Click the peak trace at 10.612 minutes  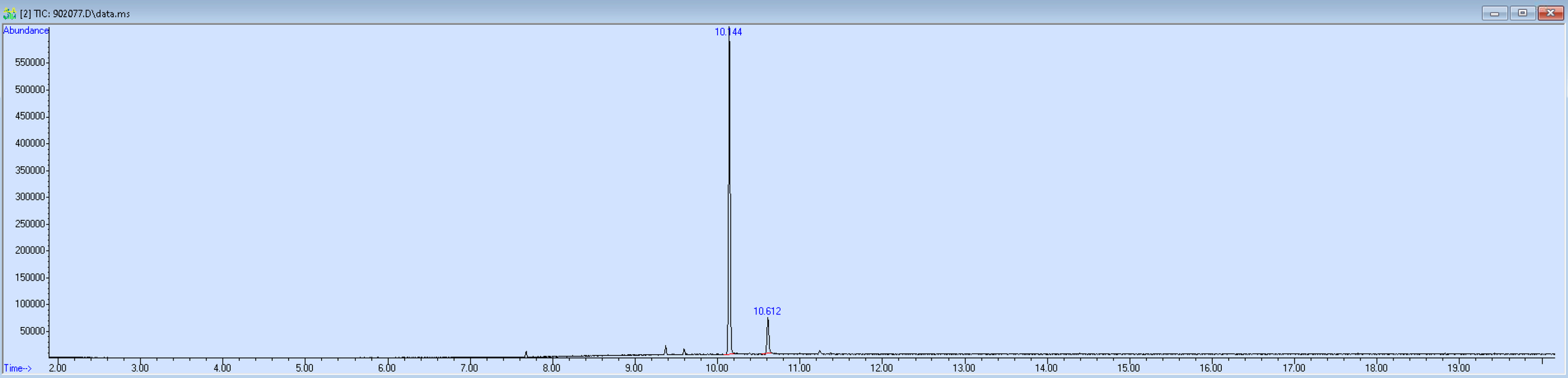click(768, 336)
